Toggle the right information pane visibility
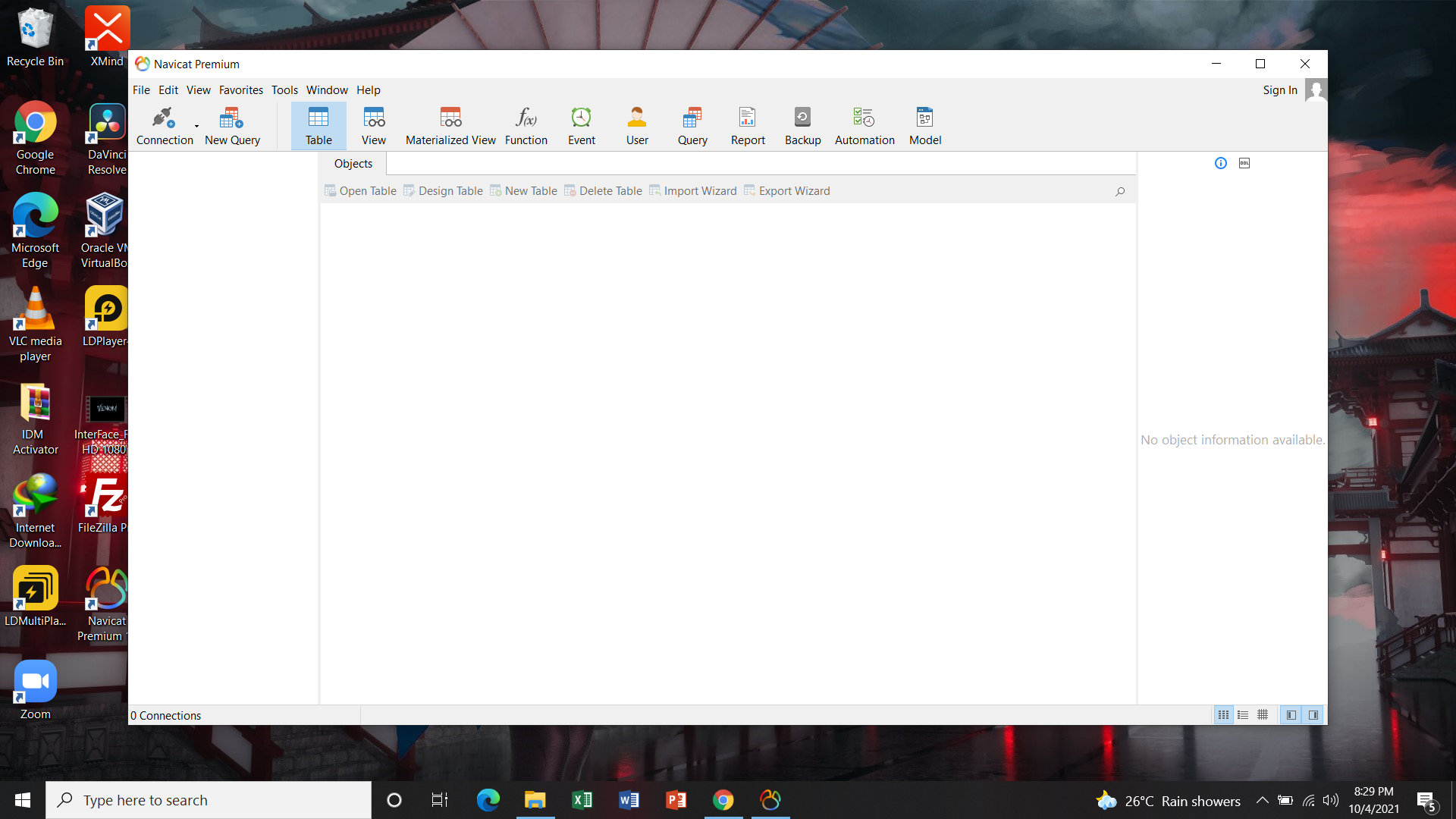Viewport: 1456px width, 819px height. (1313, 715)
